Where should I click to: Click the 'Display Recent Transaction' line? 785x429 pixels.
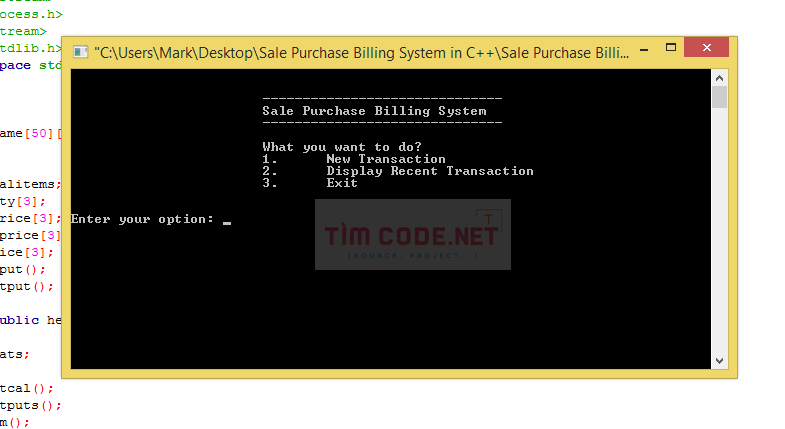tap(398, 171)
